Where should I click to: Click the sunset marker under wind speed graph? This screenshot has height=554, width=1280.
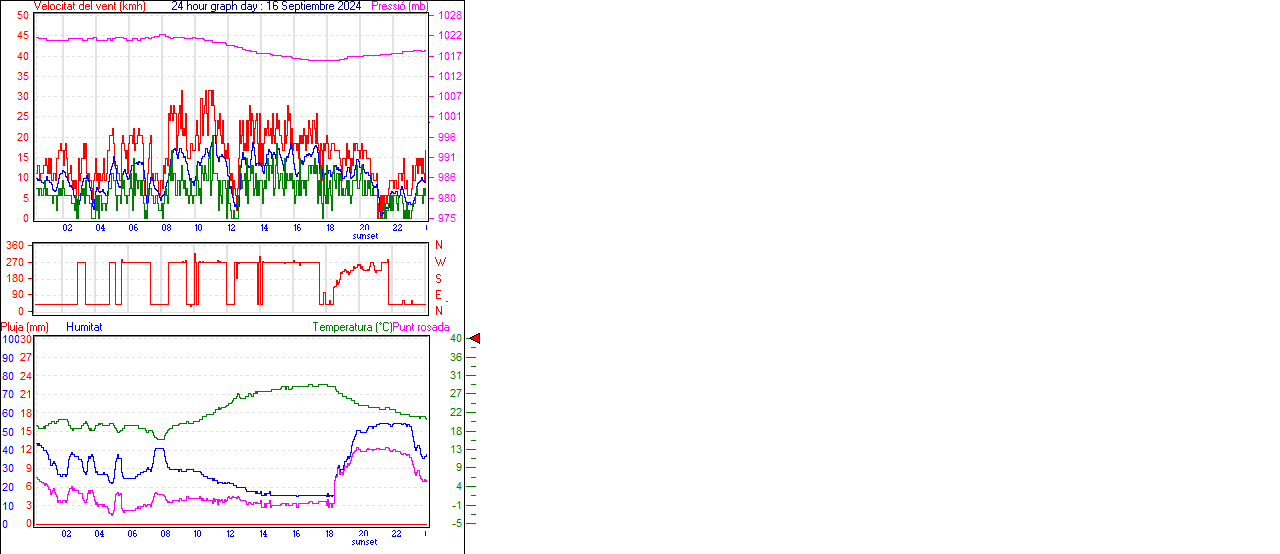[x=365, y=236]
